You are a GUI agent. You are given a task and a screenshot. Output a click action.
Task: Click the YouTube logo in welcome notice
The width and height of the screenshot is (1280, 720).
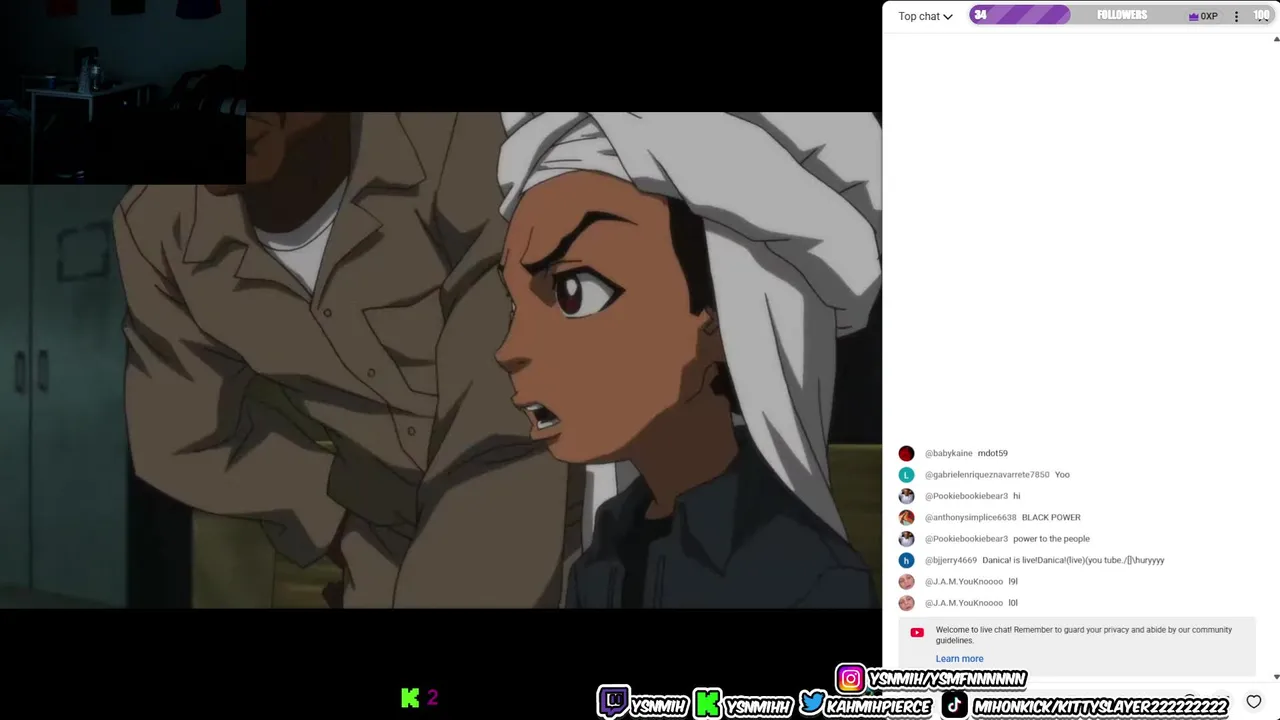pos(917,632)
